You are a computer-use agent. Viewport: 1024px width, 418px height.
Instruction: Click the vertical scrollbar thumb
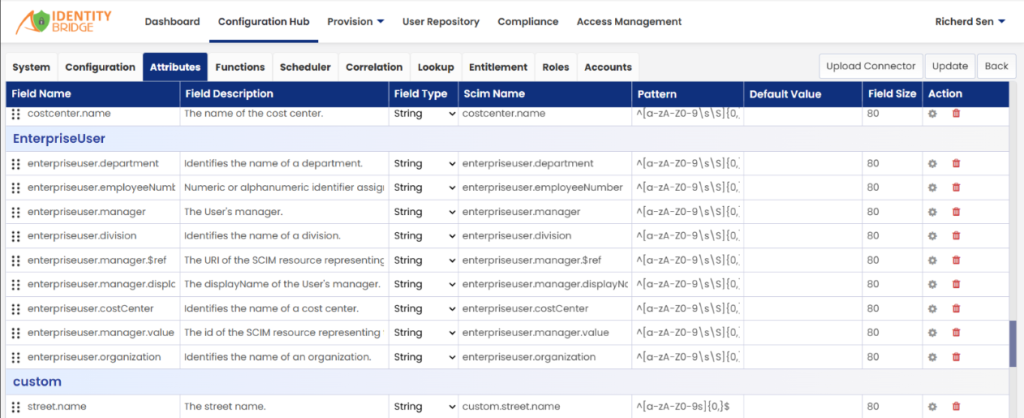point(1013,344)
